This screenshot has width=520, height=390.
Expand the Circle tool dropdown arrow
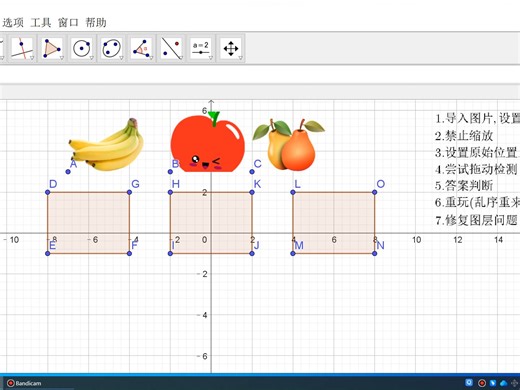(91, 58)
